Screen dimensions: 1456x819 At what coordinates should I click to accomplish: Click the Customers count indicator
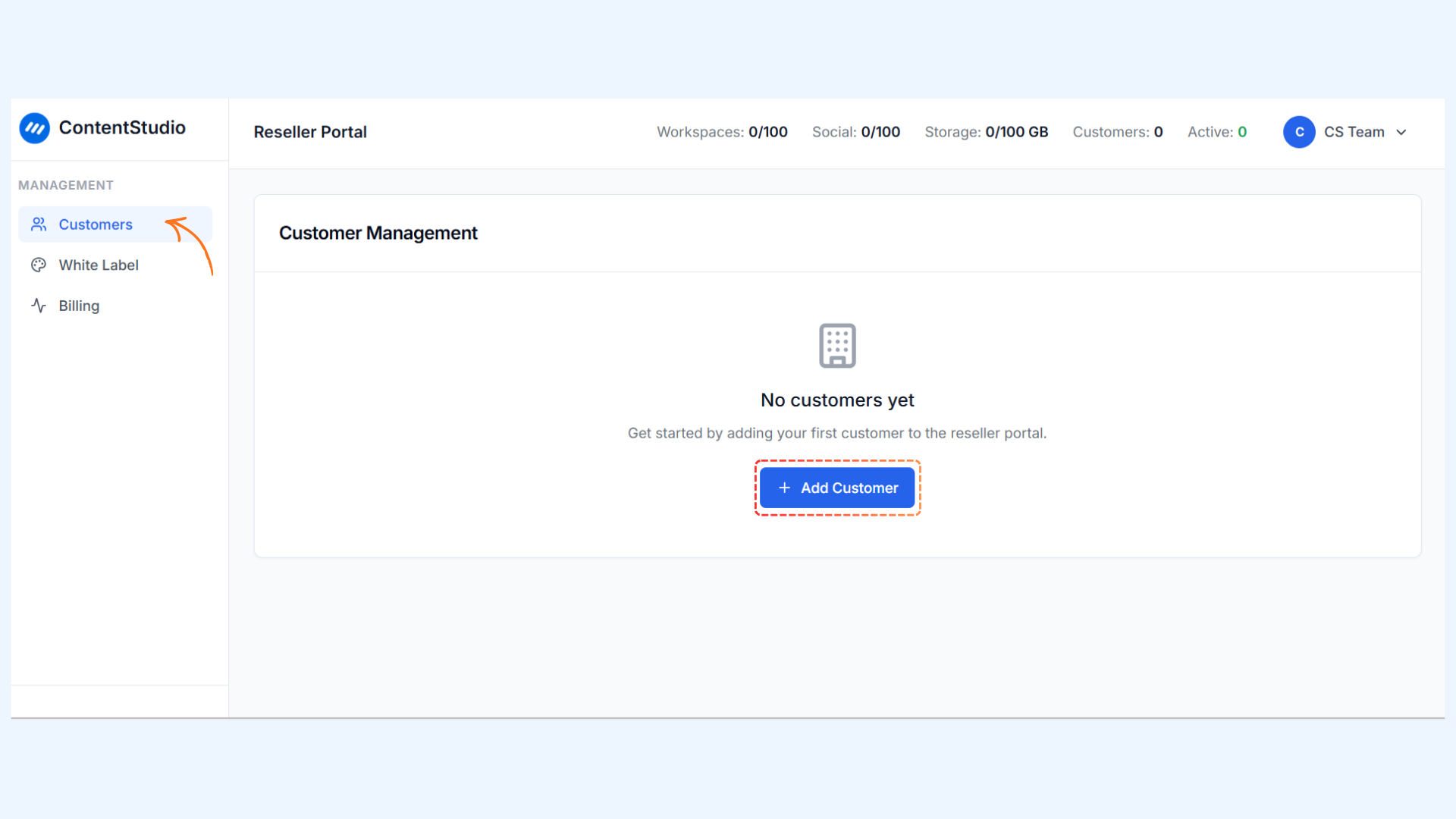tap(1117, 132)
